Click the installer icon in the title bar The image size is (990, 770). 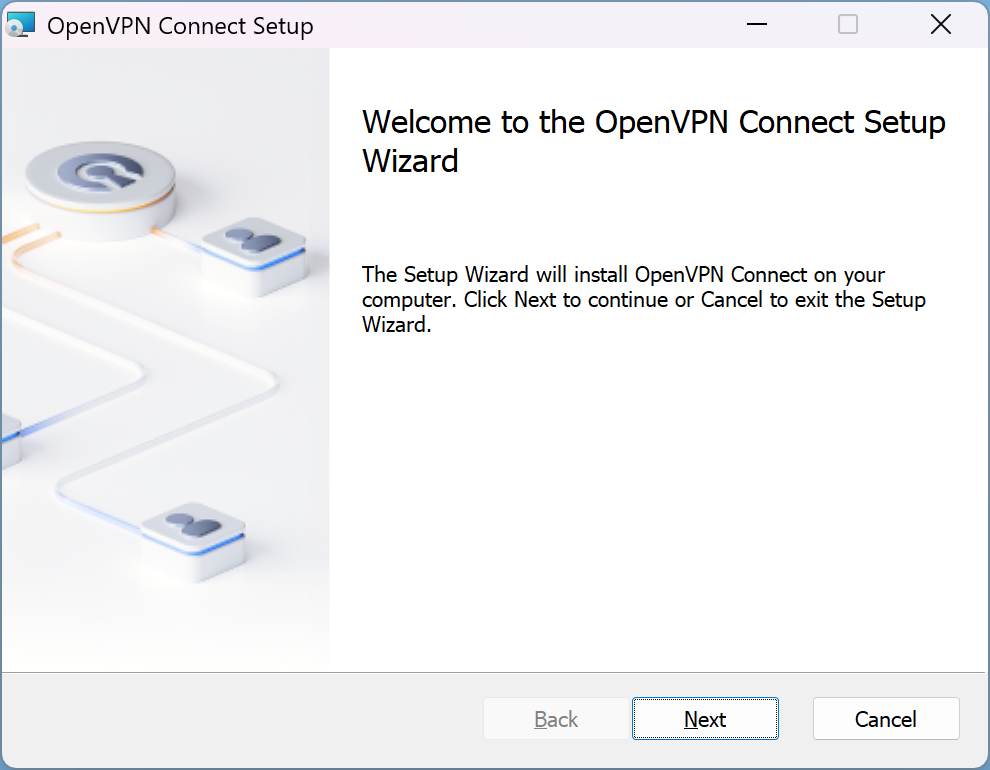[x=22, y=25]
